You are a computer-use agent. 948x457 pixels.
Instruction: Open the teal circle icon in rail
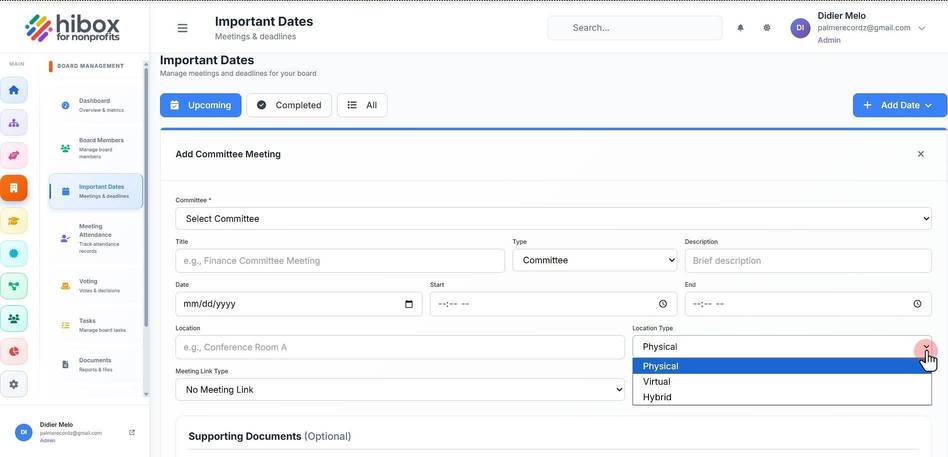coord(14,253)
